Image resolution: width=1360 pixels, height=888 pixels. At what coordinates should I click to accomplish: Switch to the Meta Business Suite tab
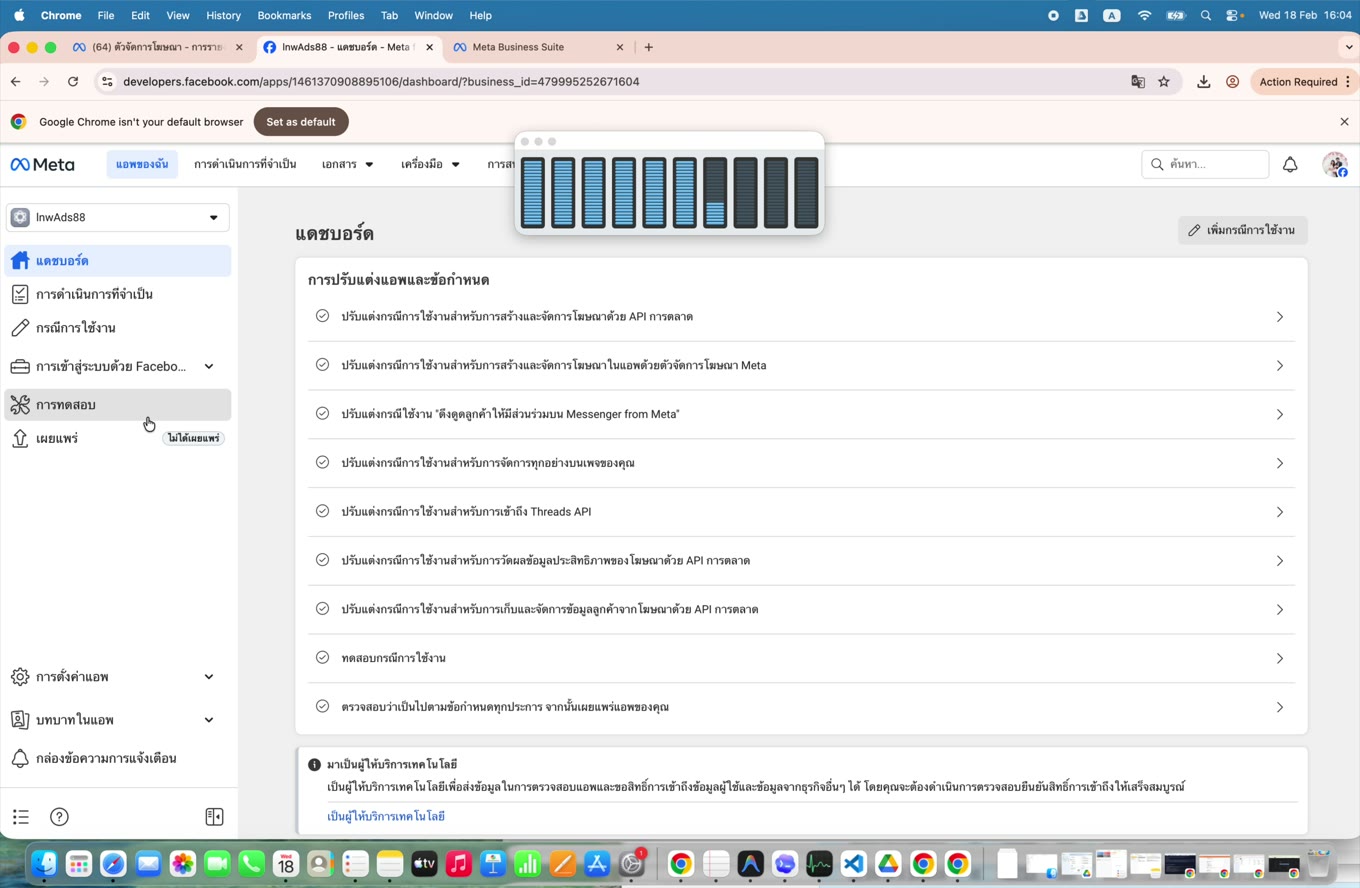coord(540,47)
